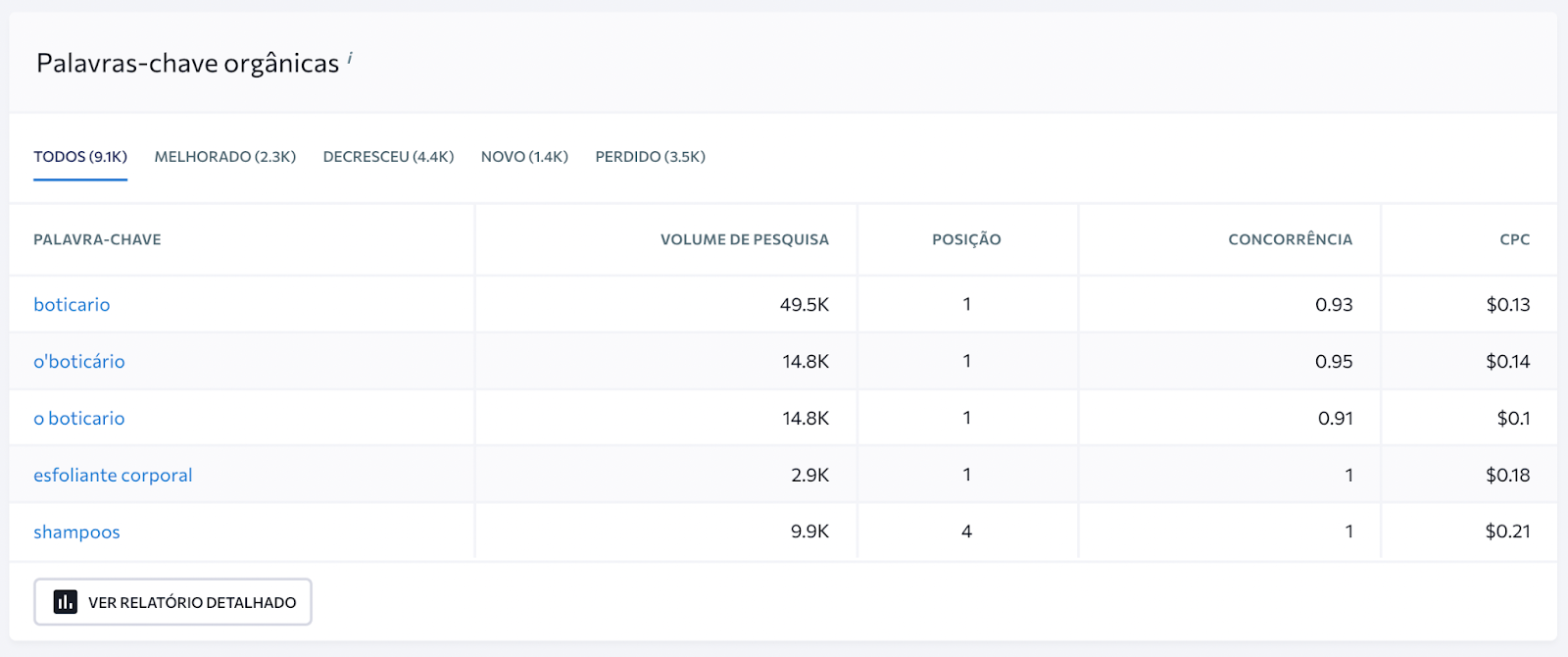Click VER RELATÓRIO DETALHADO button
Viewport: 1568px width, 657px height.
[172, 602]
